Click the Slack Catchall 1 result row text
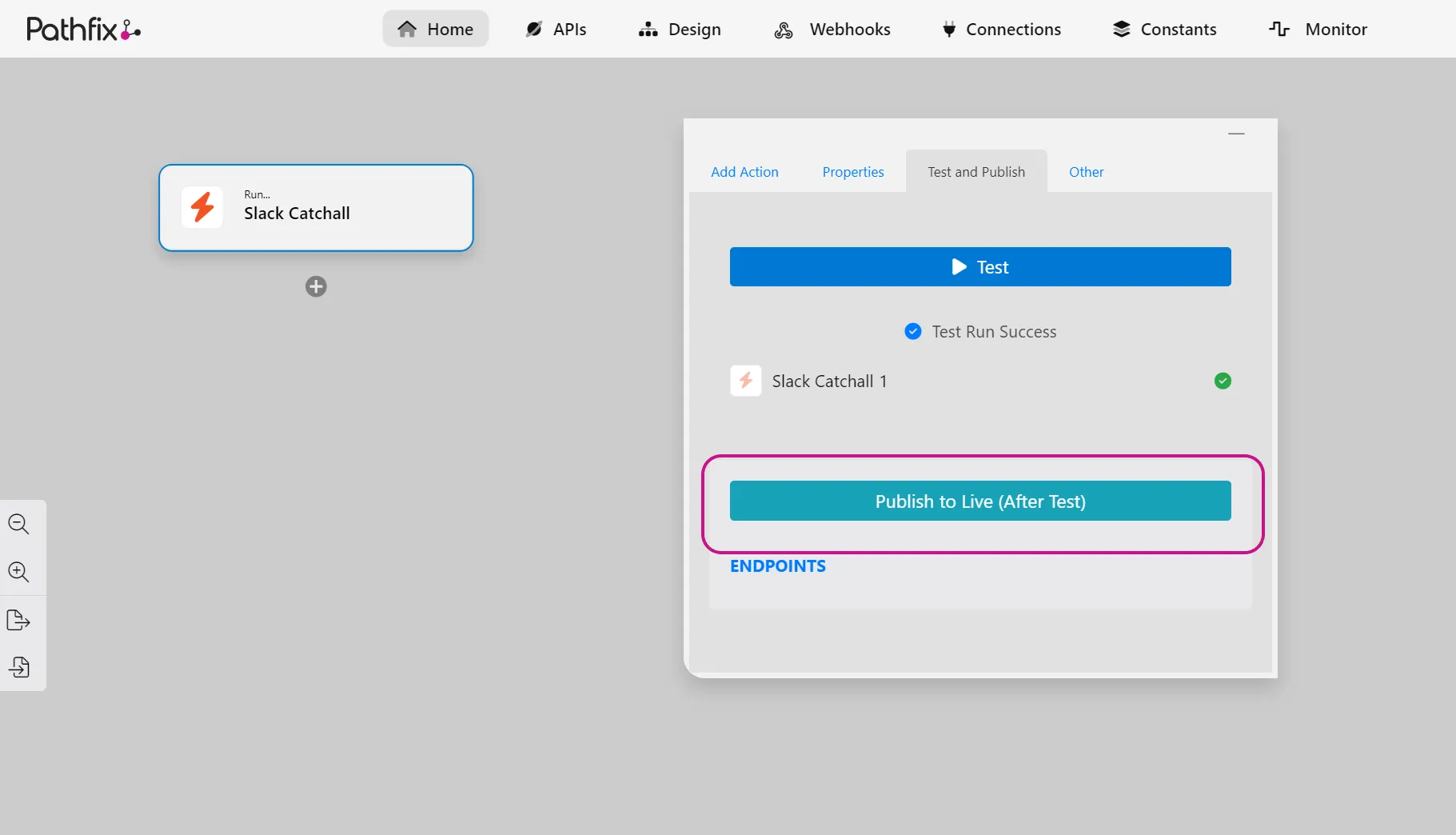 pyautogui.click(x=830, y=382)
